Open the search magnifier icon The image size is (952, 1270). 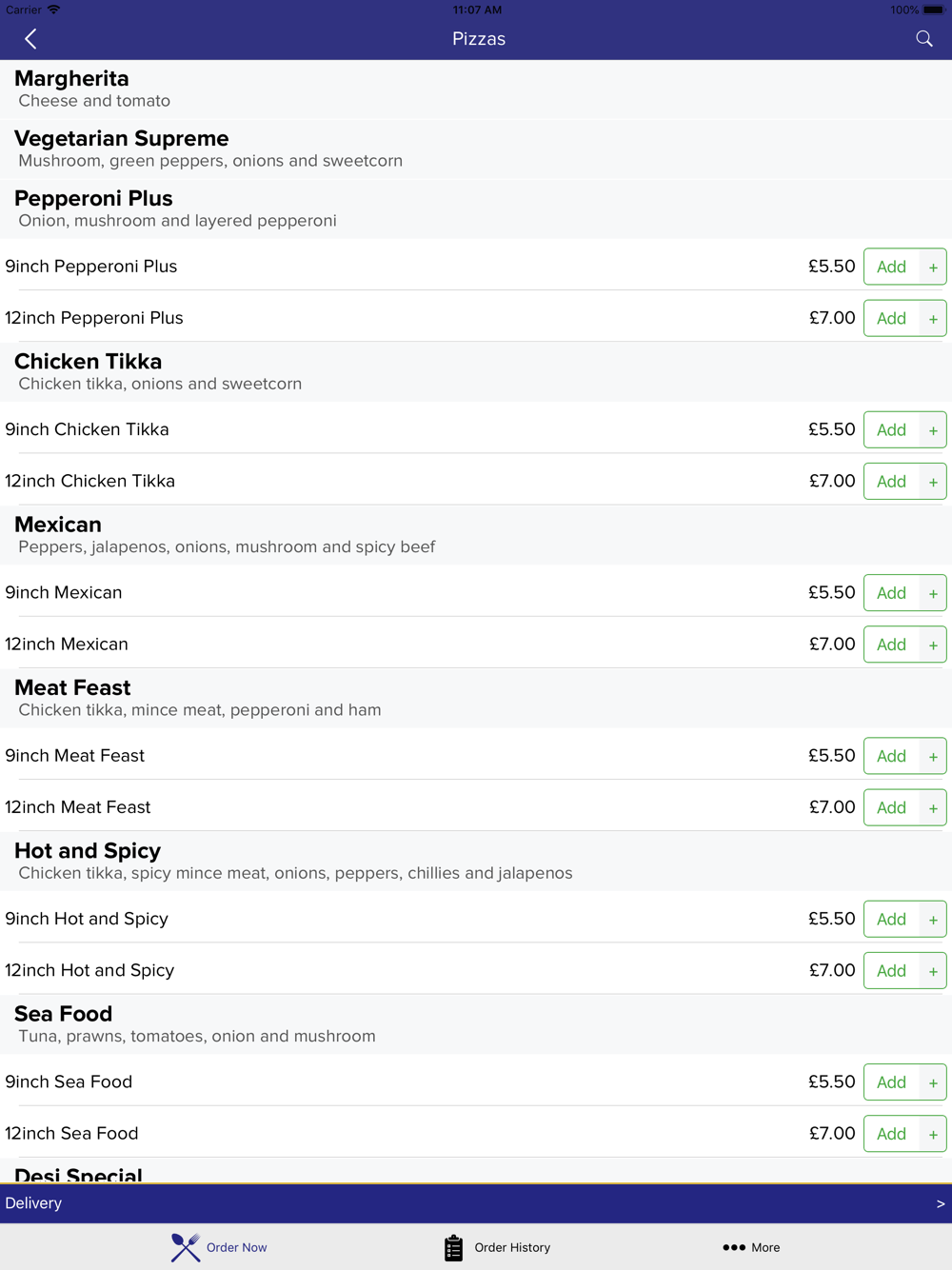[923, 39]
